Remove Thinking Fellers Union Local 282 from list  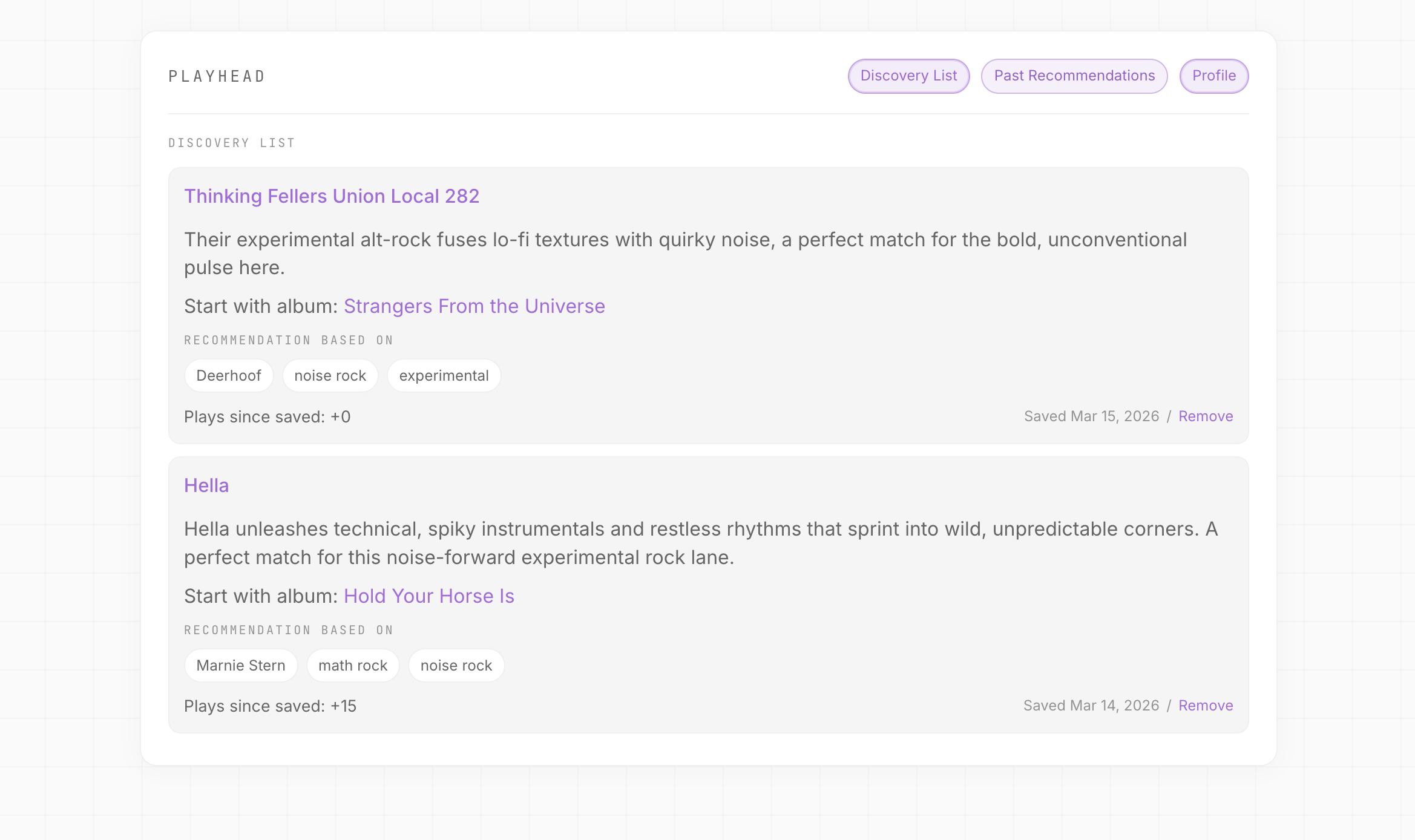coord(1205,416)
